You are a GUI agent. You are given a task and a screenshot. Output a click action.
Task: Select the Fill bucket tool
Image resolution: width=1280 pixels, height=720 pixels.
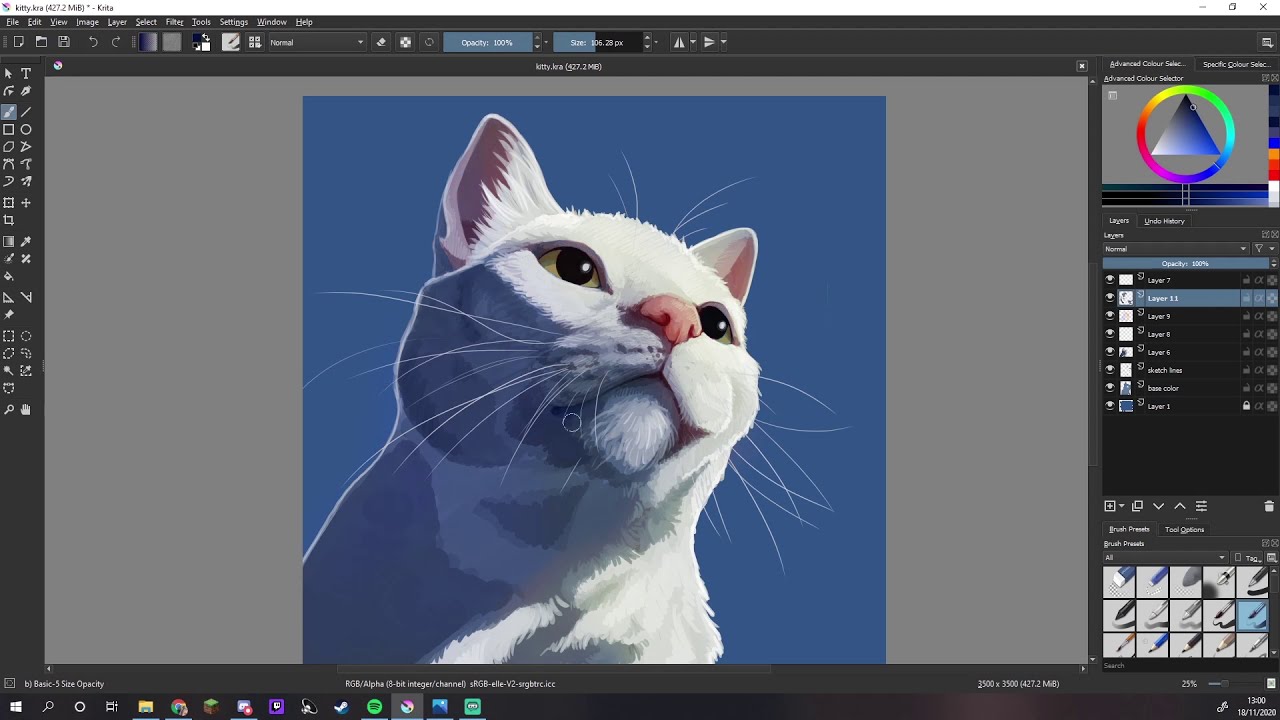pos(9,276)
